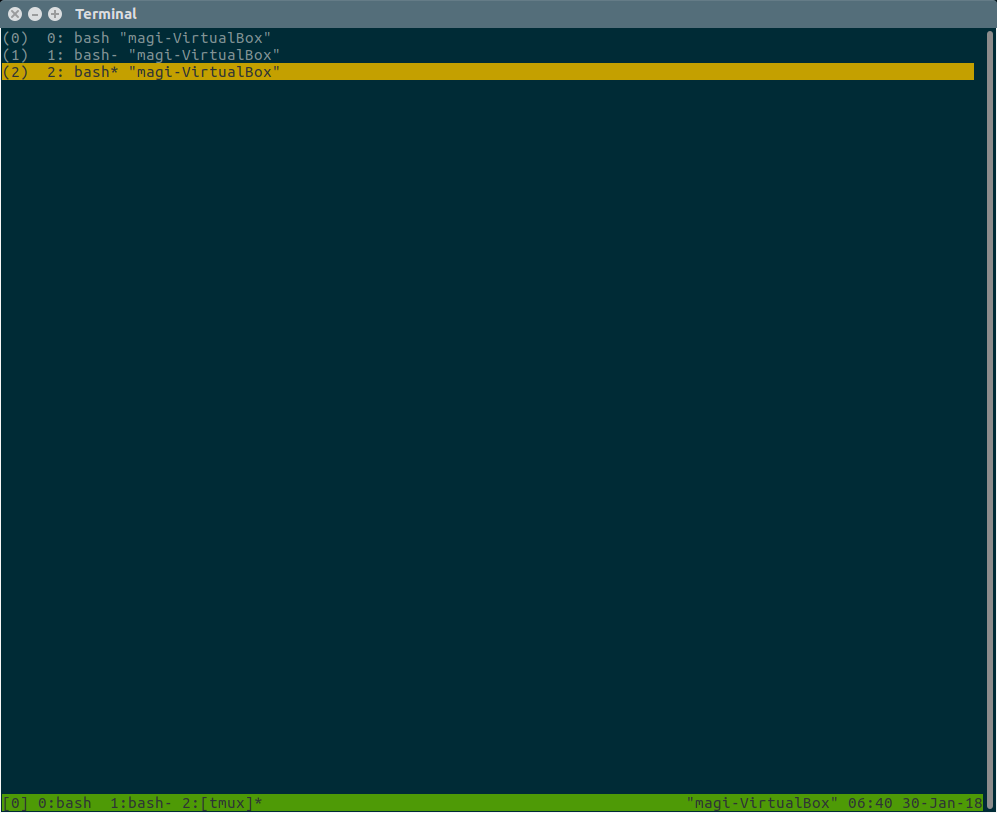Close the Terminal window

[x=15, y=14]
